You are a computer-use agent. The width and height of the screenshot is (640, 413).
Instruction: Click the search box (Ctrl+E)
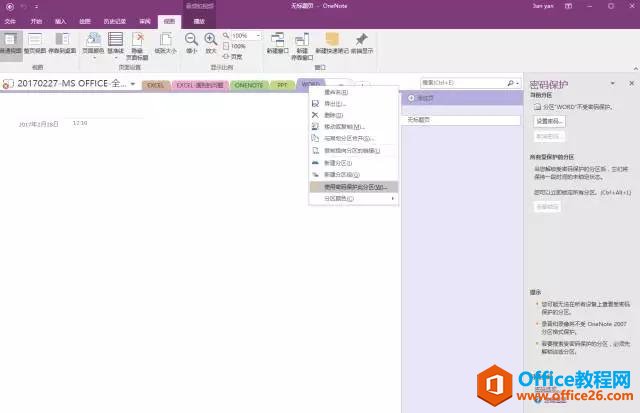pyautogui.click(x=463, y=83)
